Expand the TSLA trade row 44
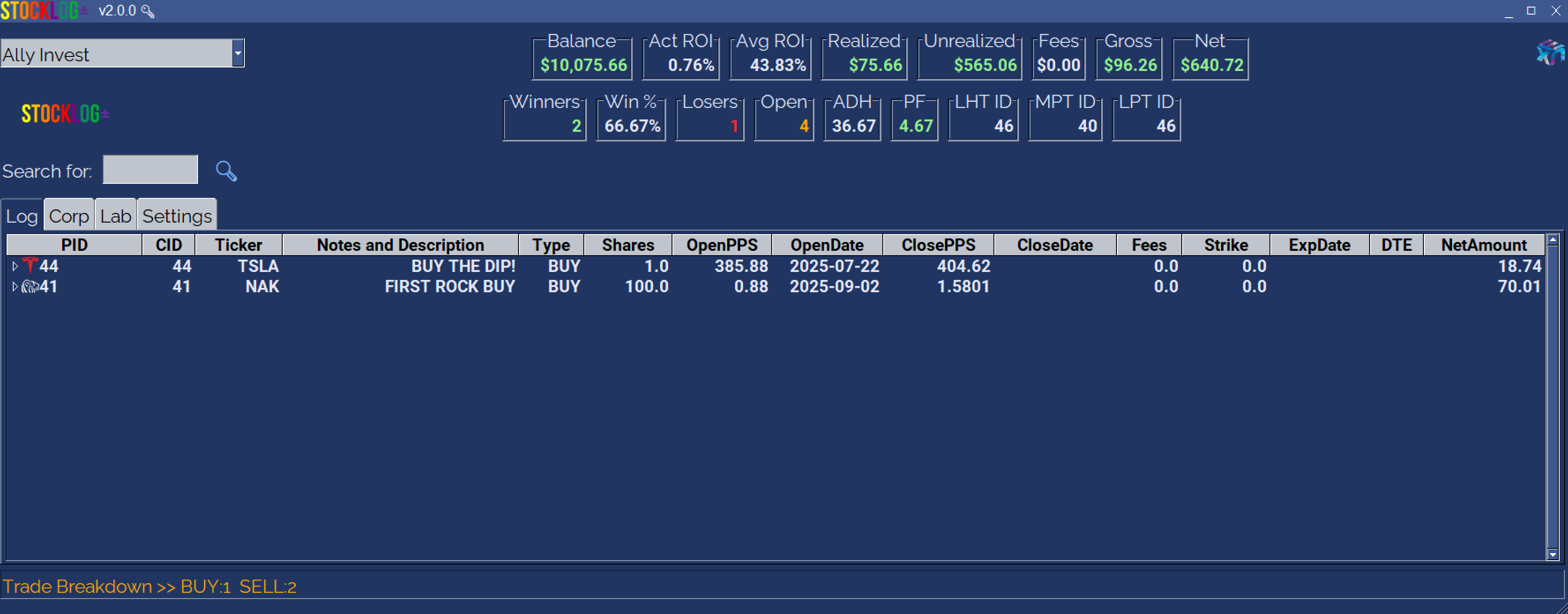Screen dimensions: 1568x614 point(15,266)
